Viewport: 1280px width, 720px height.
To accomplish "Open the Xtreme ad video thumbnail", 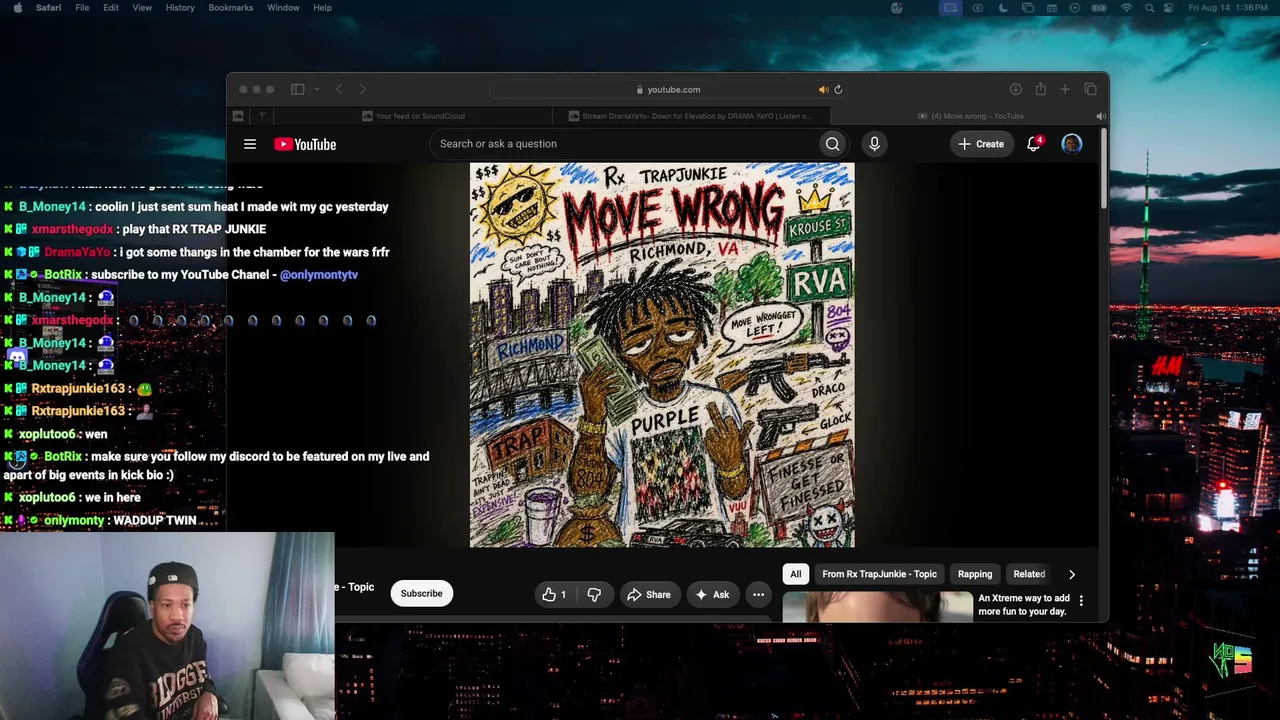I will pos(877,607).
